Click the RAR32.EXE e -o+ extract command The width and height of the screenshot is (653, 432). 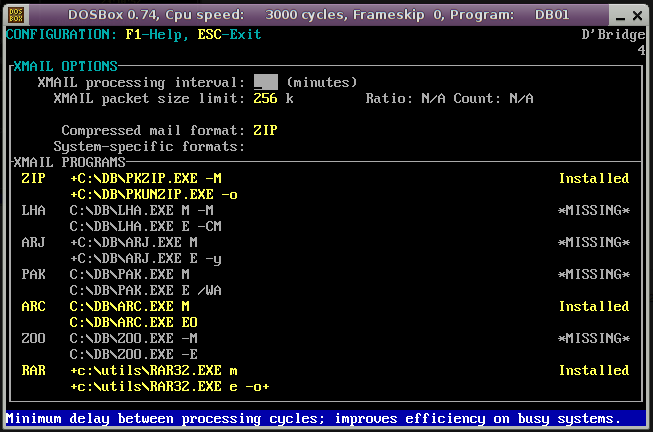tap(169, 386)
